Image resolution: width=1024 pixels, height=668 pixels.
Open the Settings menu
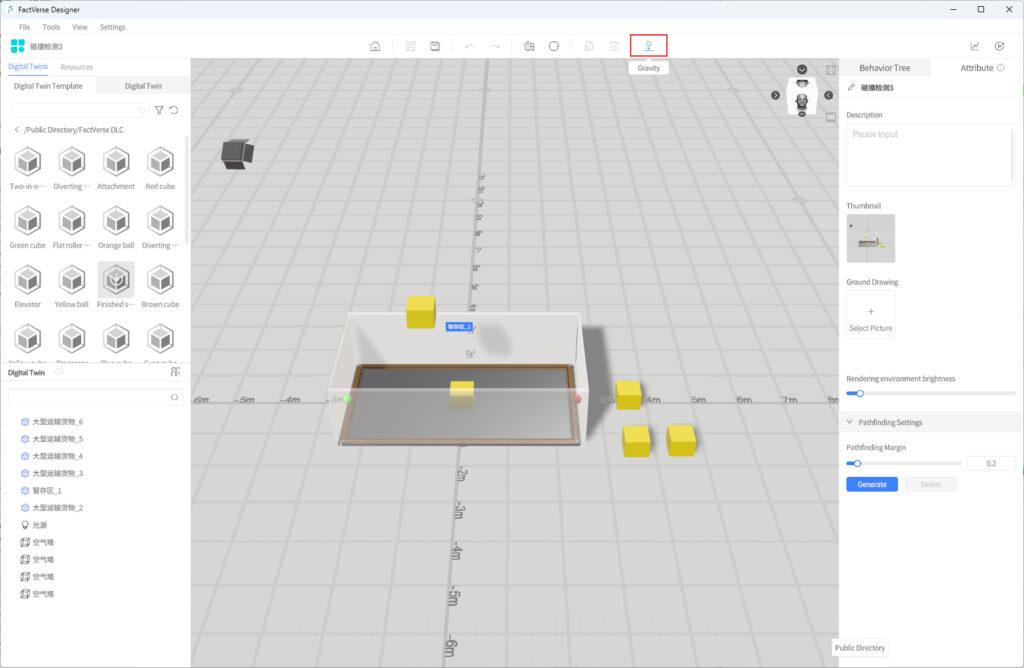(112, 27)
